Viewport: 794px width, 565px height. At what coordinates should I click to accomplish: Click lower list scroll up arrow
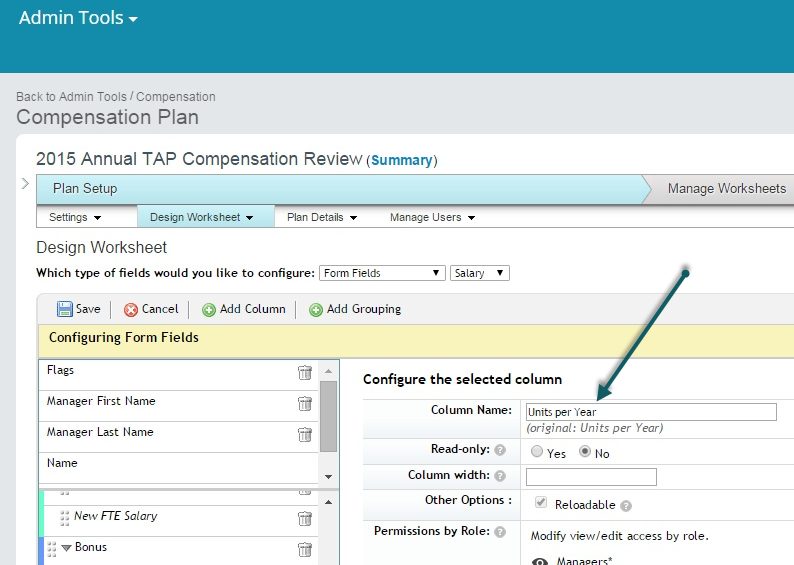point(329,502)
